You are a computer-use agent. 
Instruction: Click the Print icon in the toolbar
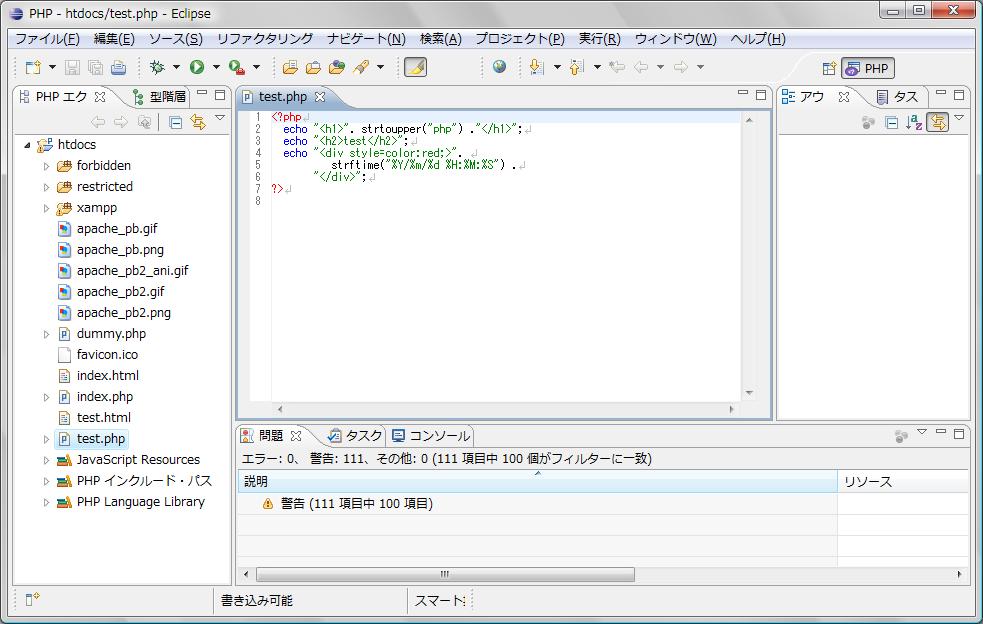119,67
